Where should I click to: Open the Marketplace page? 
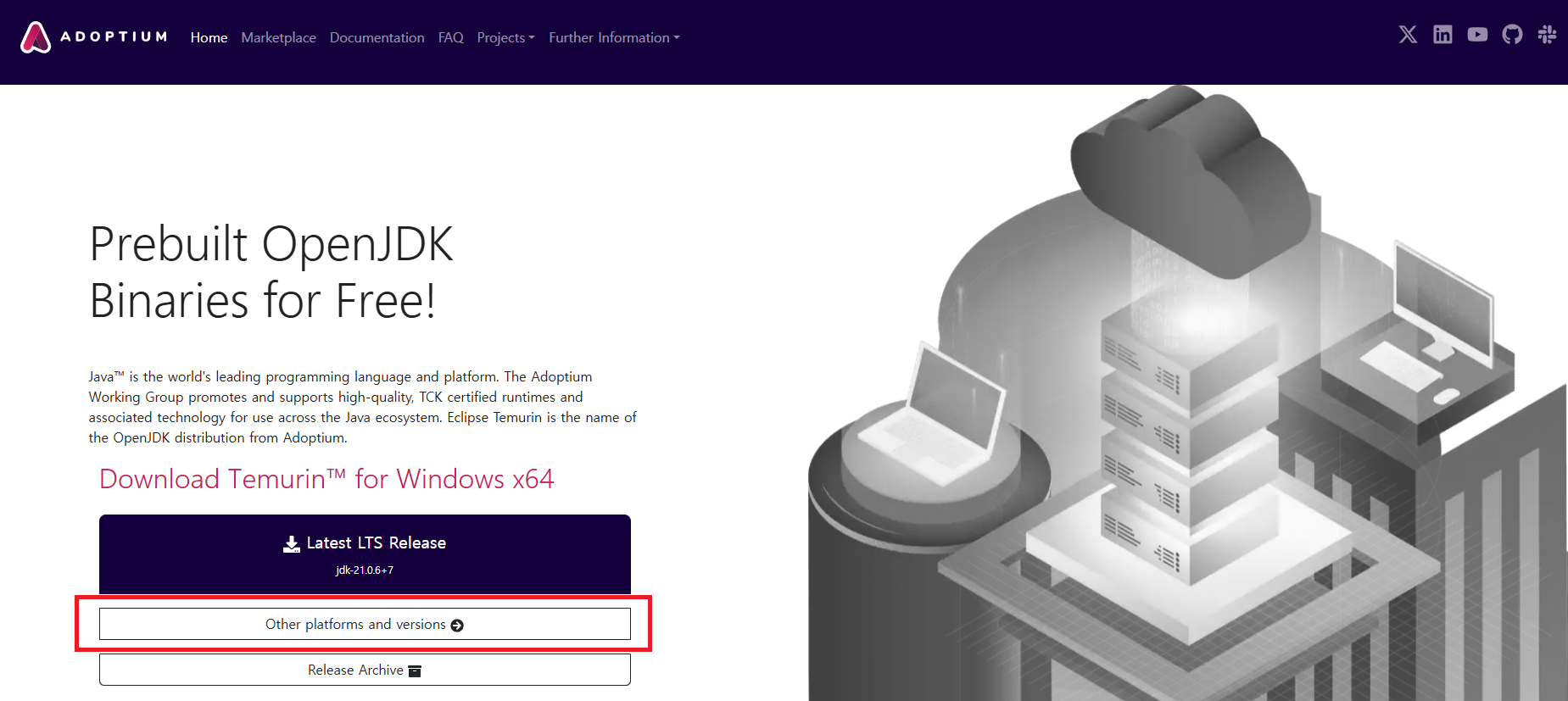(278, 37)
